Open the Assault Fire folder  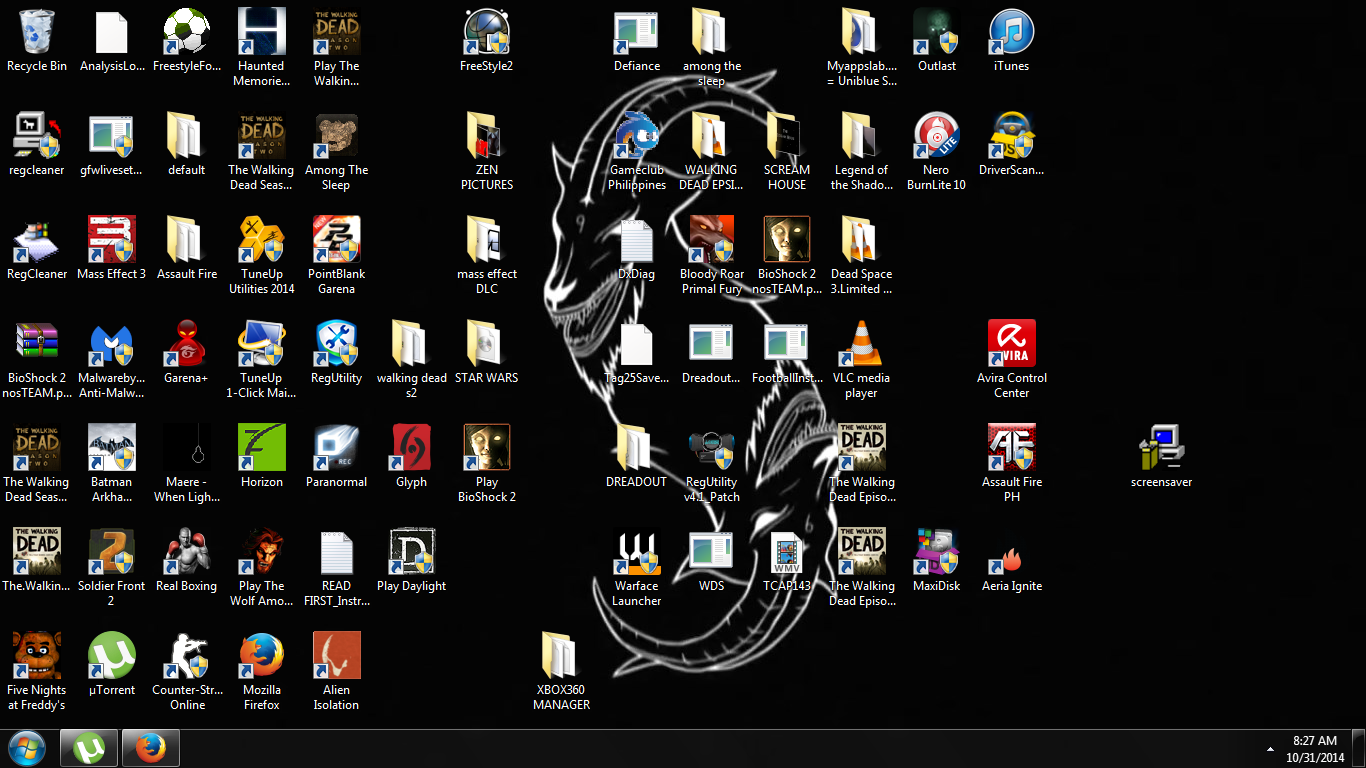click(187, 240)
